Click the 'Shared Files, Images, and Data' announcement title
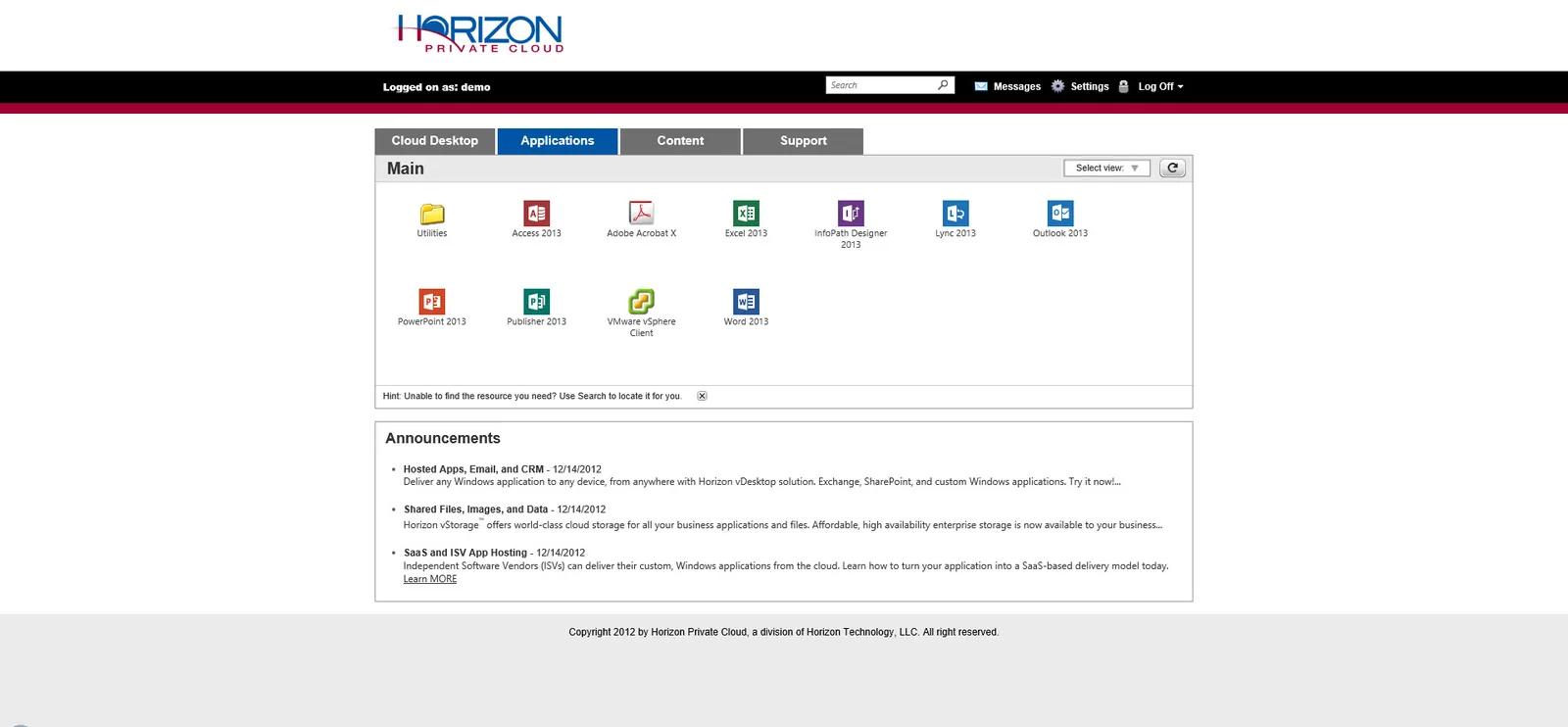Screen dimensions: 1568x727 (476, 509)
